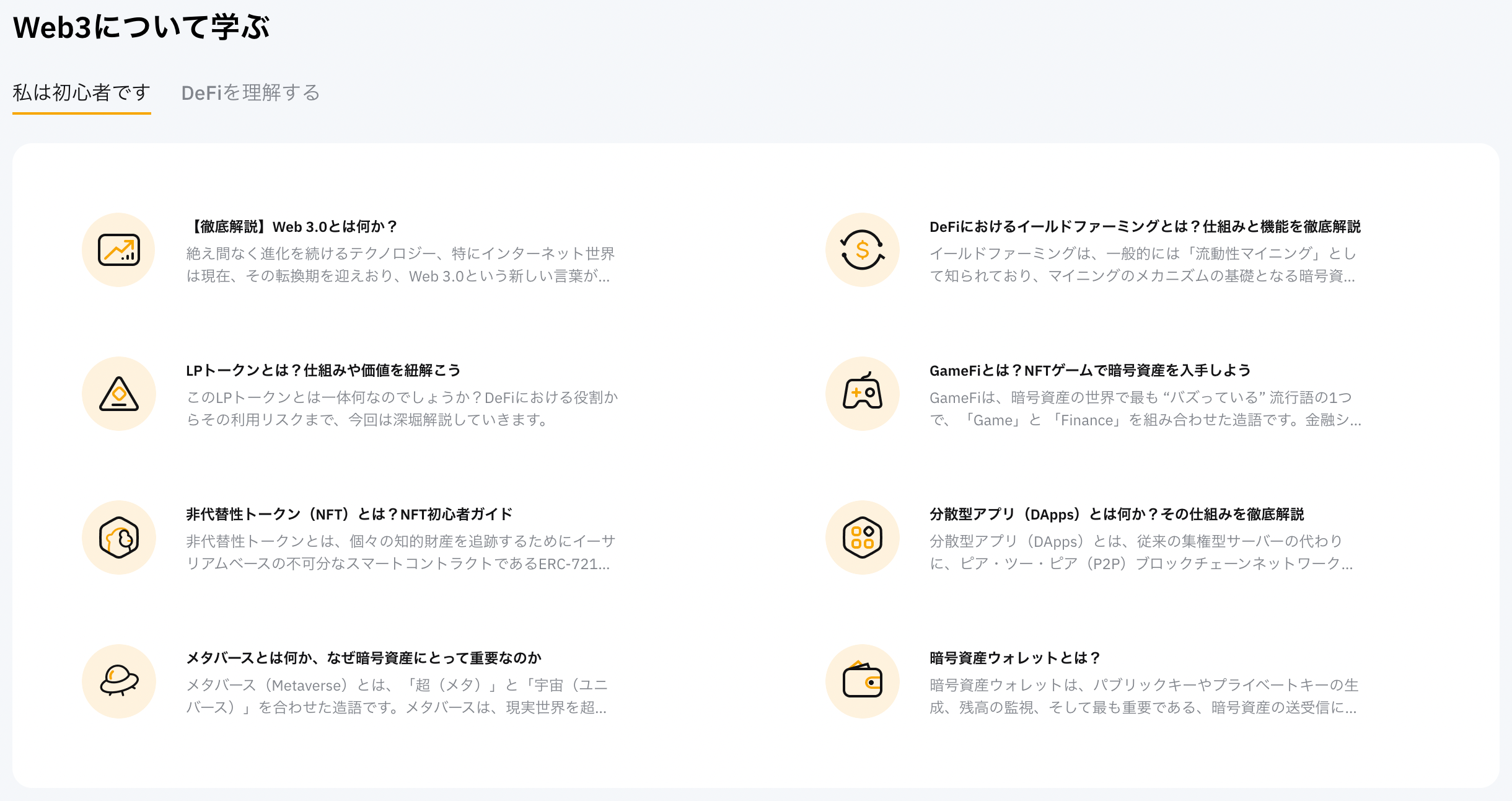The image size is (1512, 801).
Task: Click the chart icon next to Web 3.0 article
Action: click(x=118, y=250)
